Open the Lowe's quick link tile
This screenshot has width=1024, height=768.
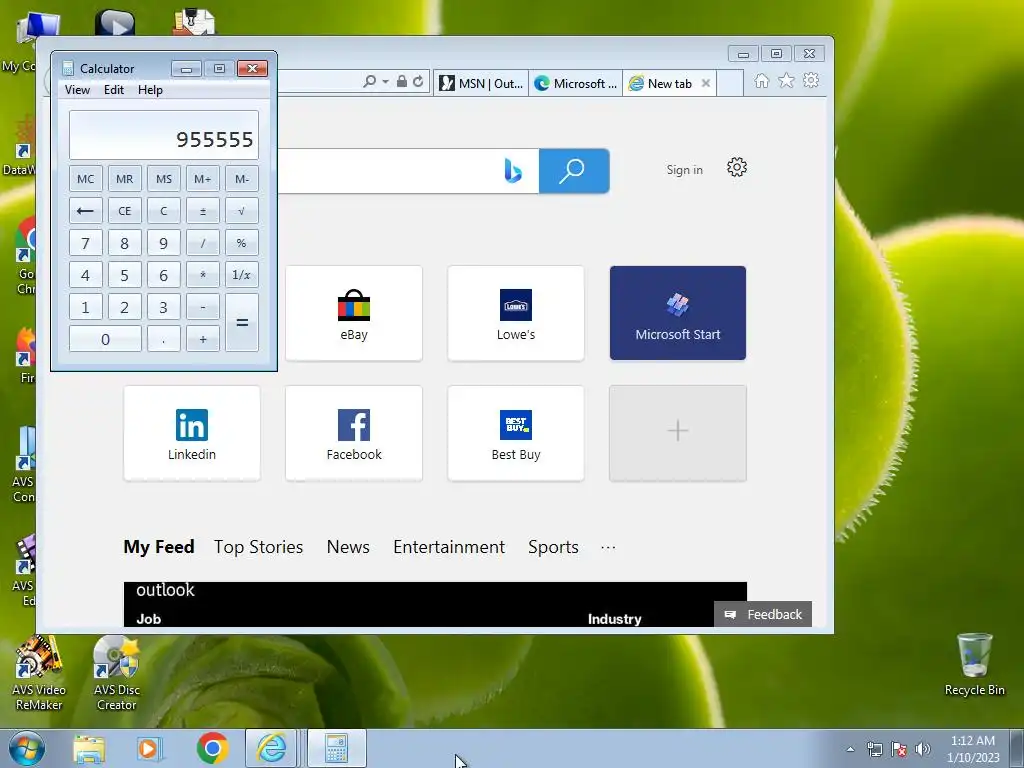pos(516,313)
